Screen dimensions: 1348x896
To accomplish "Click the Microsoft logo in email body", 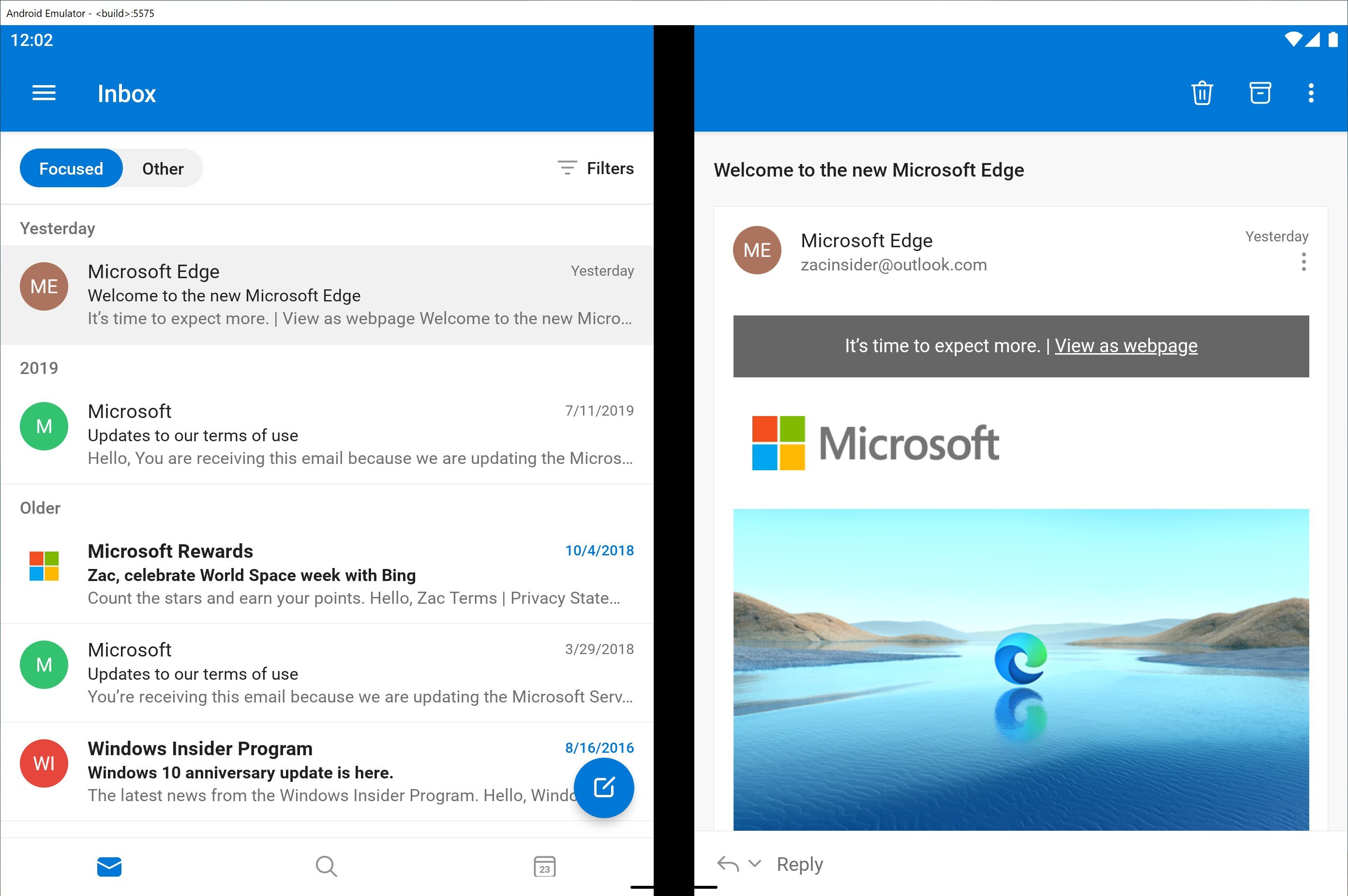I will click(875, 443).
